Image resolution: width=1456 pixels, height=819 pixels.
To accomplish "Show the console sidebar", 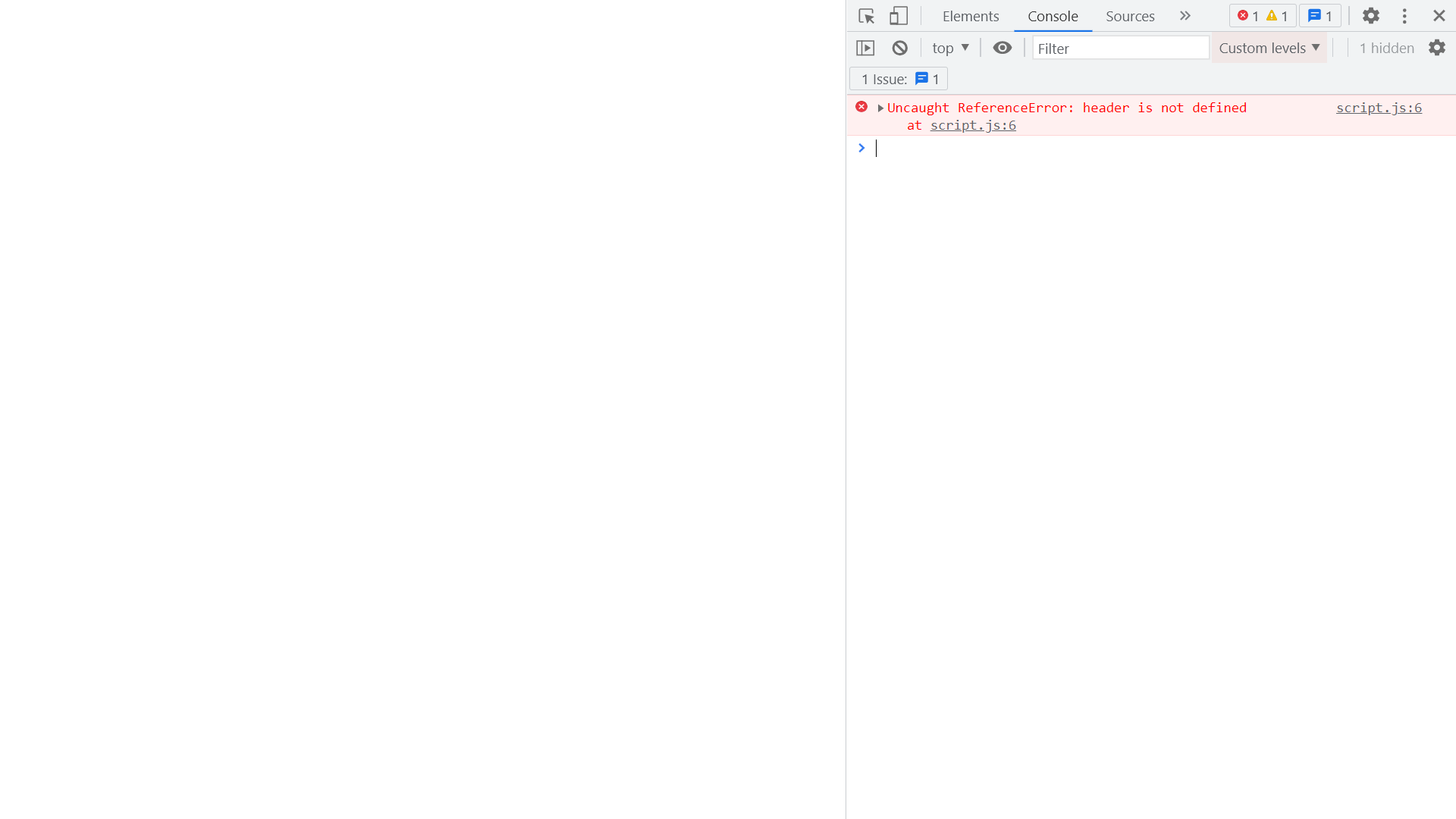I will coord(865,48).
